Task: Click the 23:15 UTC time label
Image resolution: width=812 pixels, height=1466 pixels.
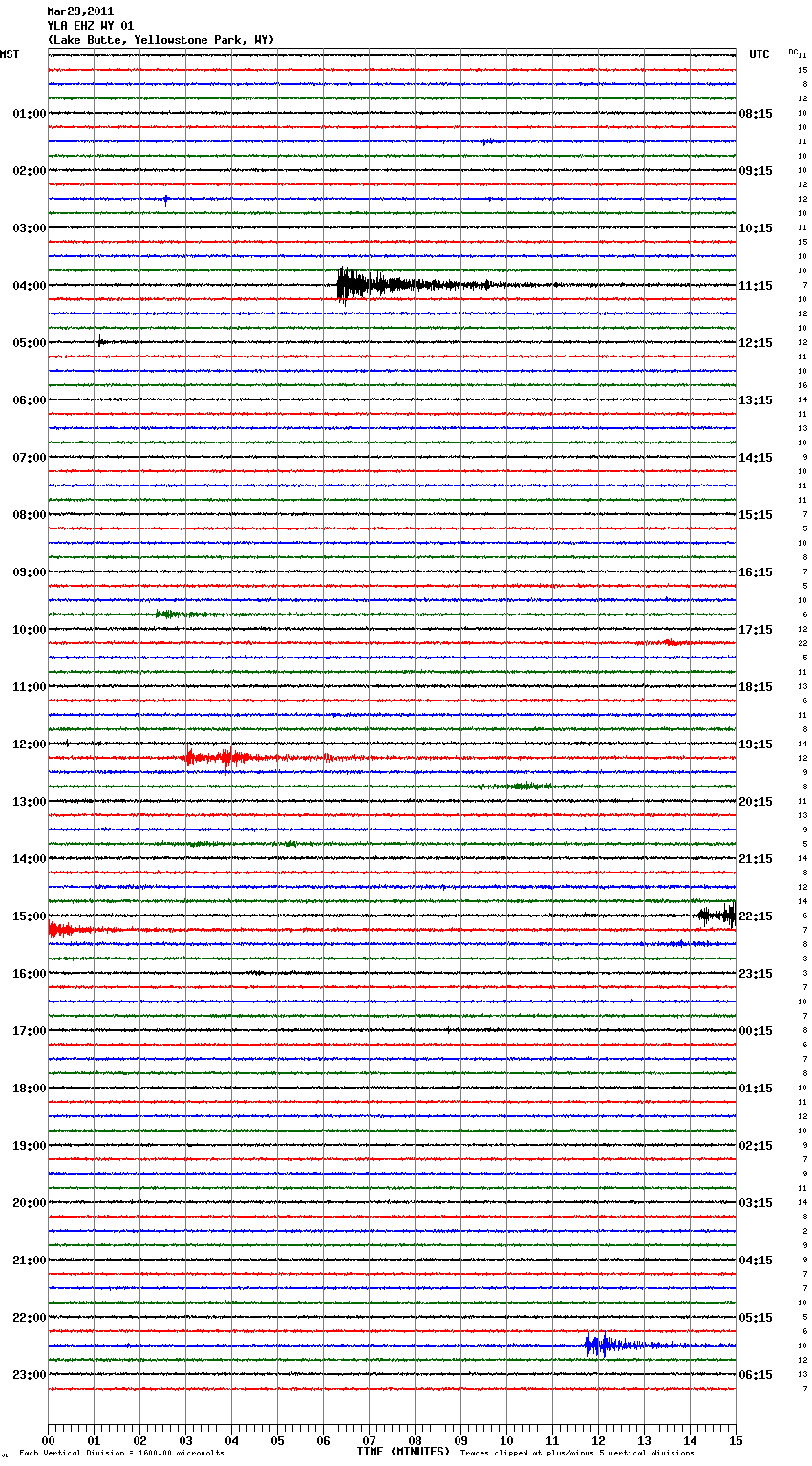Action: point(756,974)
